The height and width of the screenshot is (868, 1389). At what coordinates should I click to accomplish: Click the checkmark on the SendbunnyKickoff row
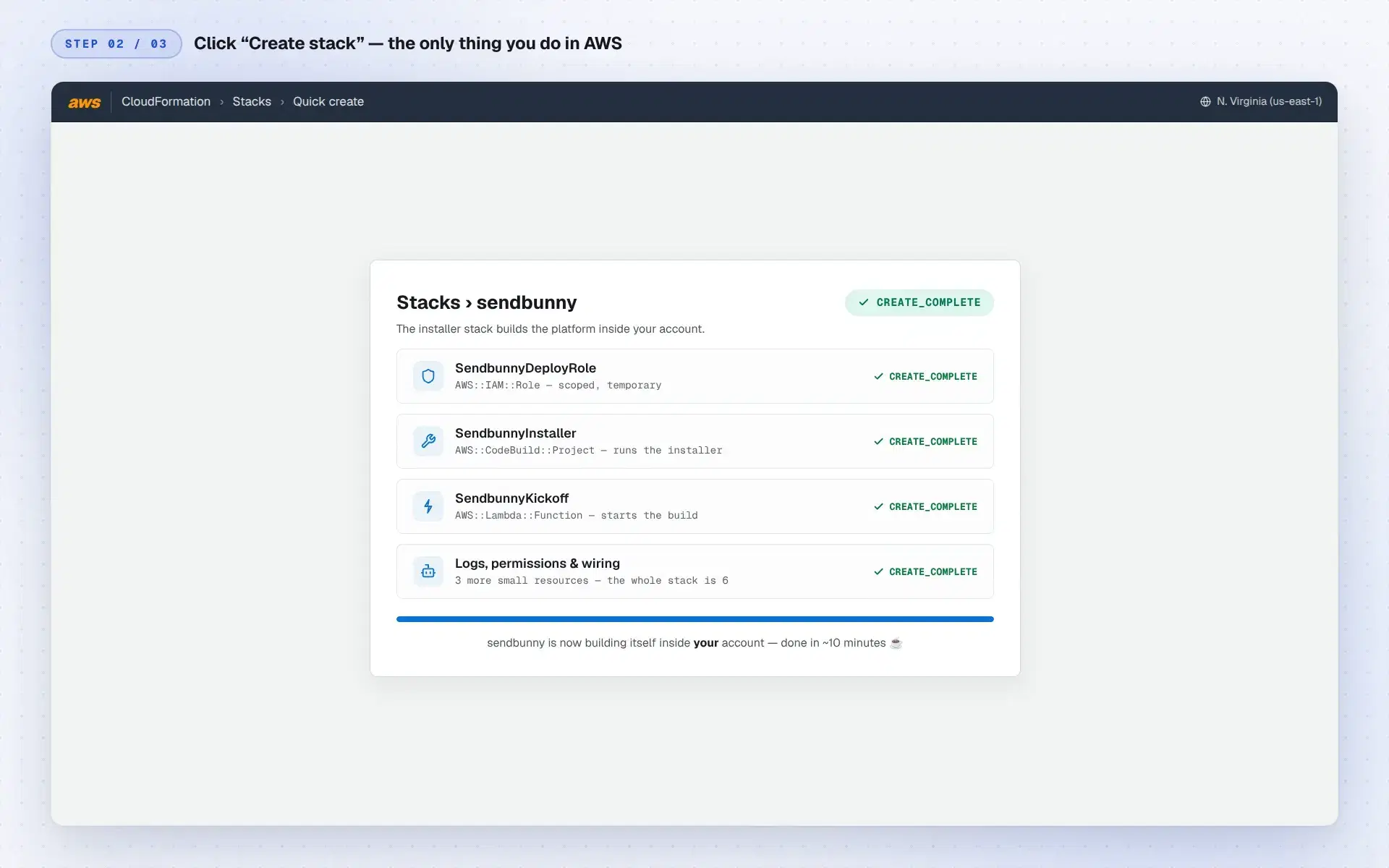coord(878,506)
